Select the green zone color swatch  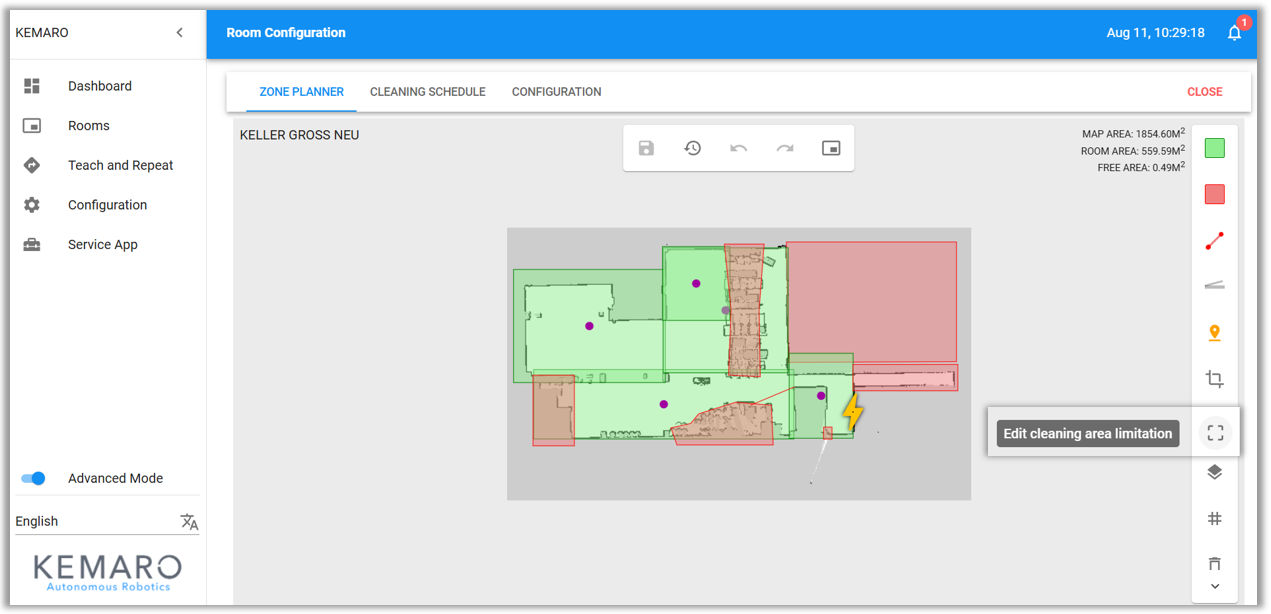point(1214,148)
